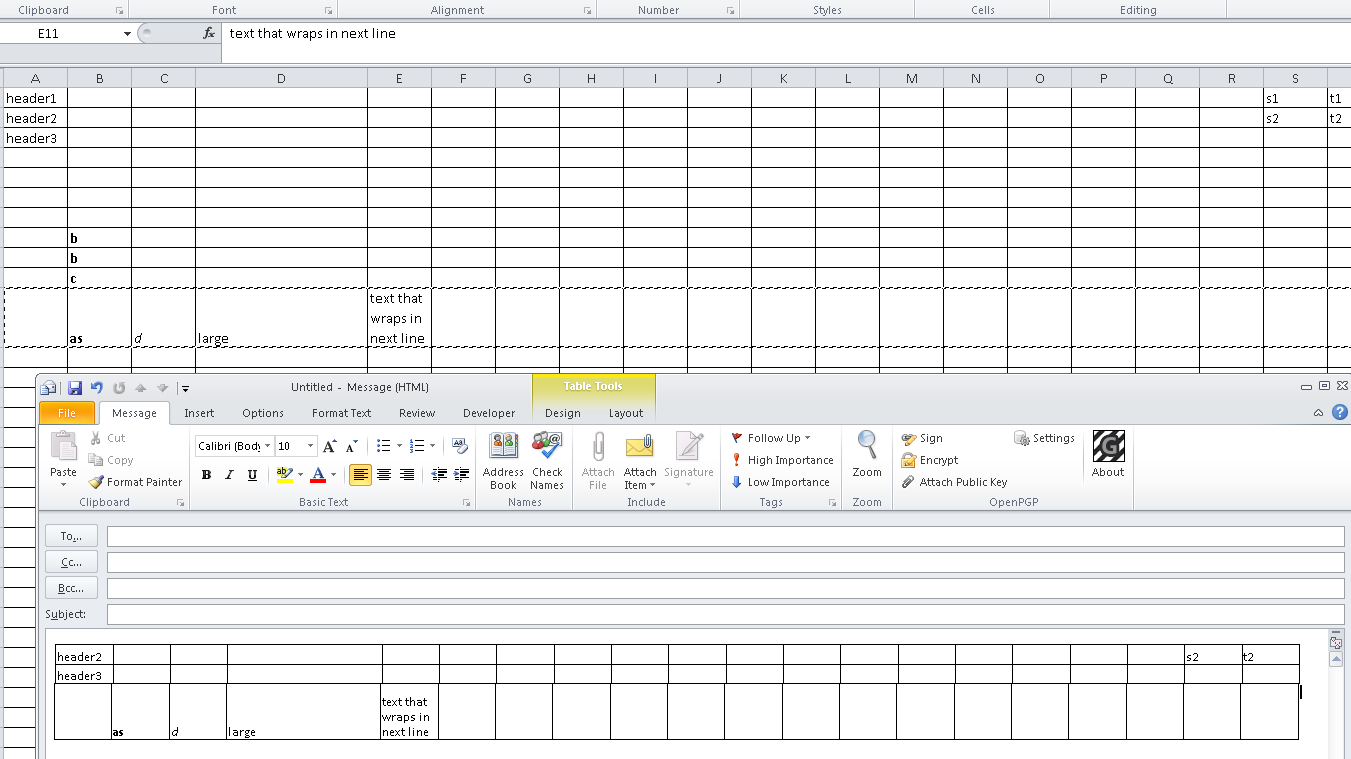Toggle High Importance for the message
1351x759 pixels.
(x=782, y=460)
